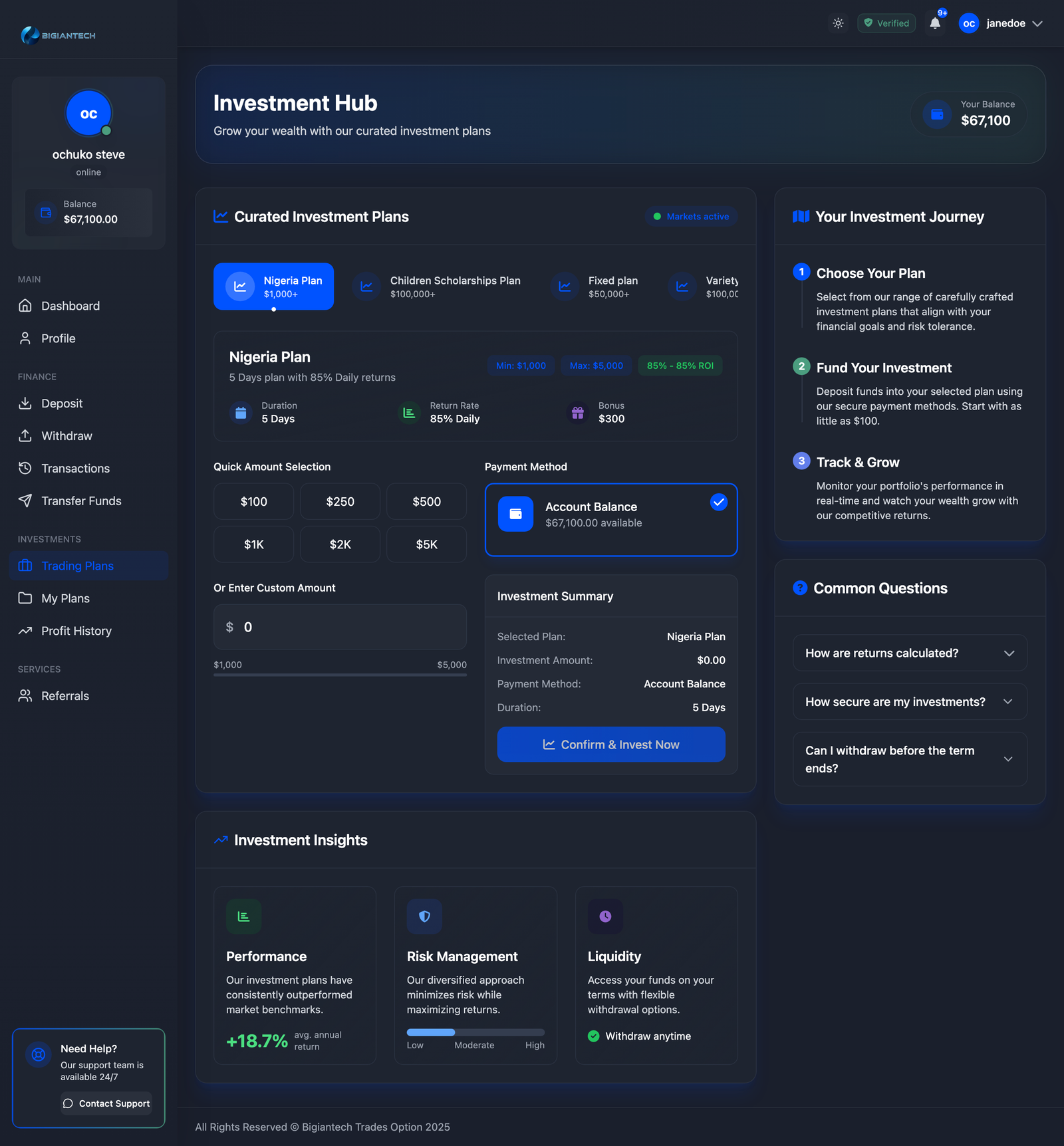Select the $500 quick amount option
Image resolution: width=1064 pixels, height=1146 pixels.
[426, 502]
